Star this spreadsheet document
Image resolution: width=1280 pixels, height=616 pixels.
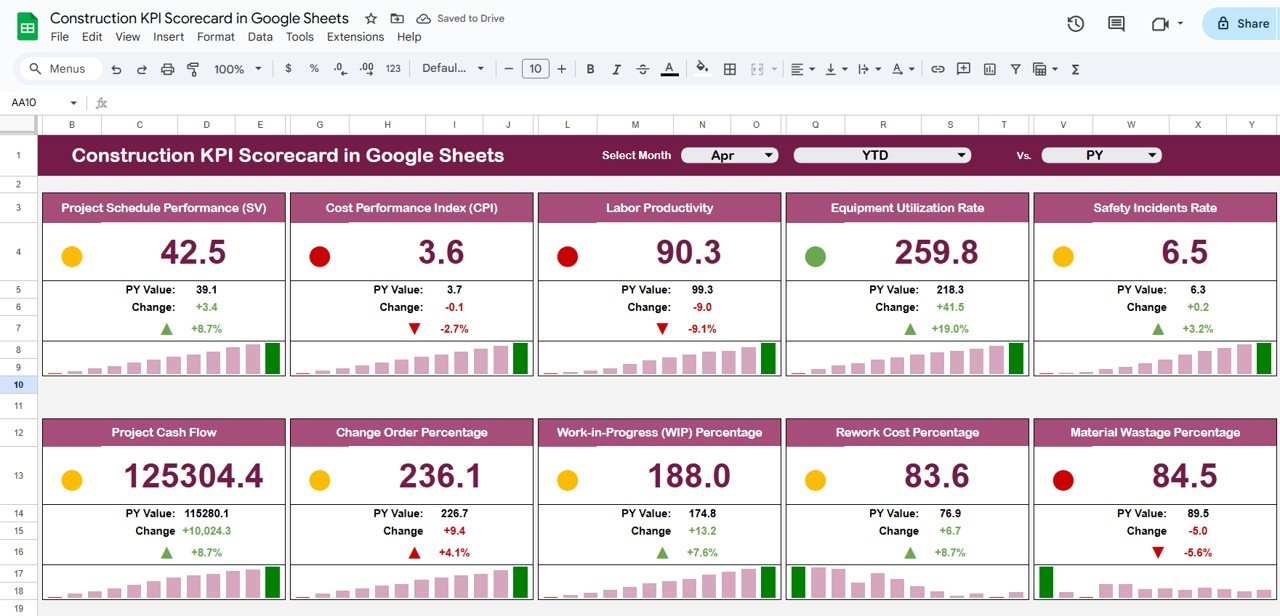click(371, 19)
